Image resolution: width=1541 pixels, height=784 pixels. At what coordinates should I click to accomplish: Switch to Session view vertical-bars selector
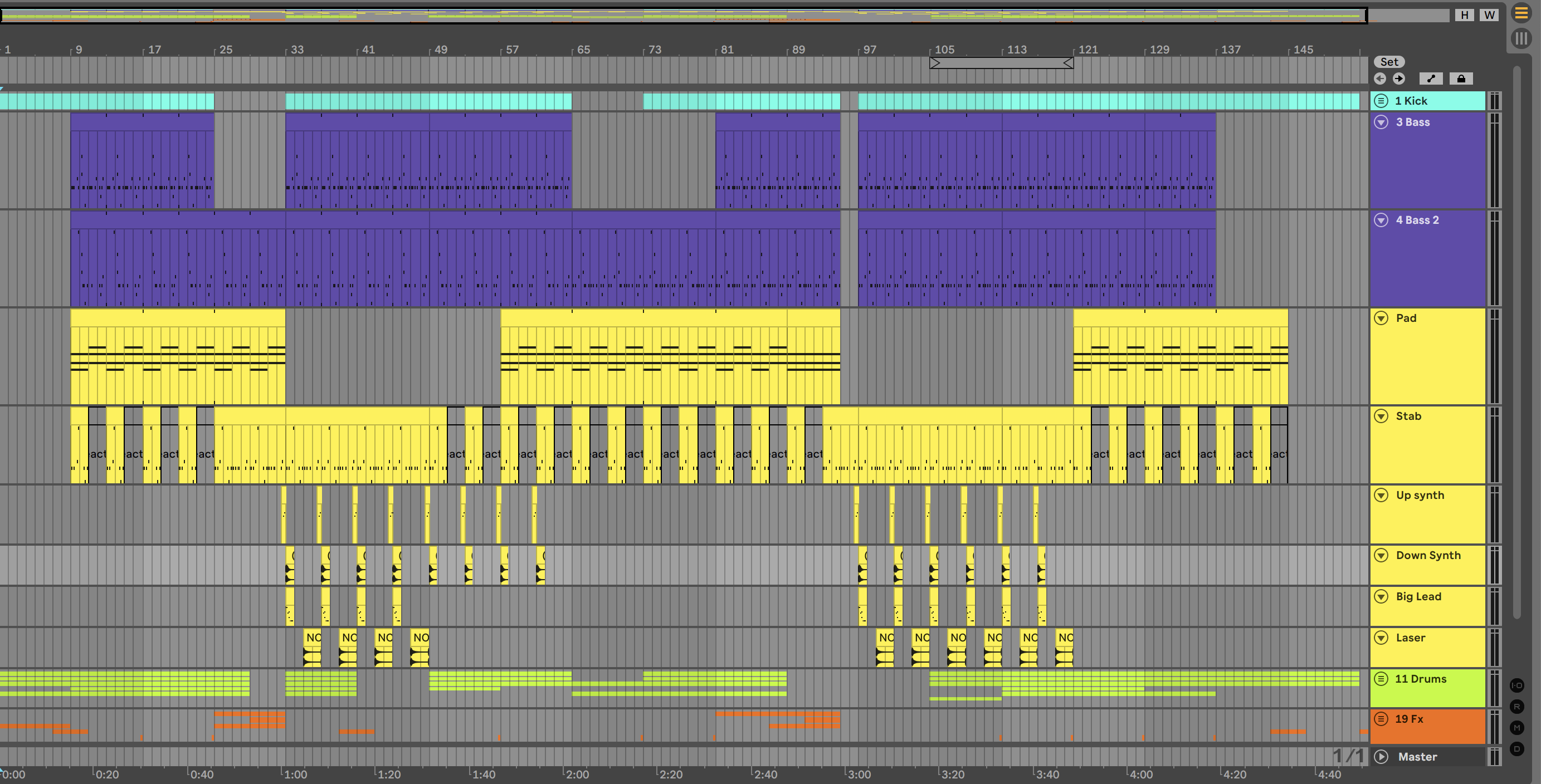pyautogui.click(x=1520, y=39)
